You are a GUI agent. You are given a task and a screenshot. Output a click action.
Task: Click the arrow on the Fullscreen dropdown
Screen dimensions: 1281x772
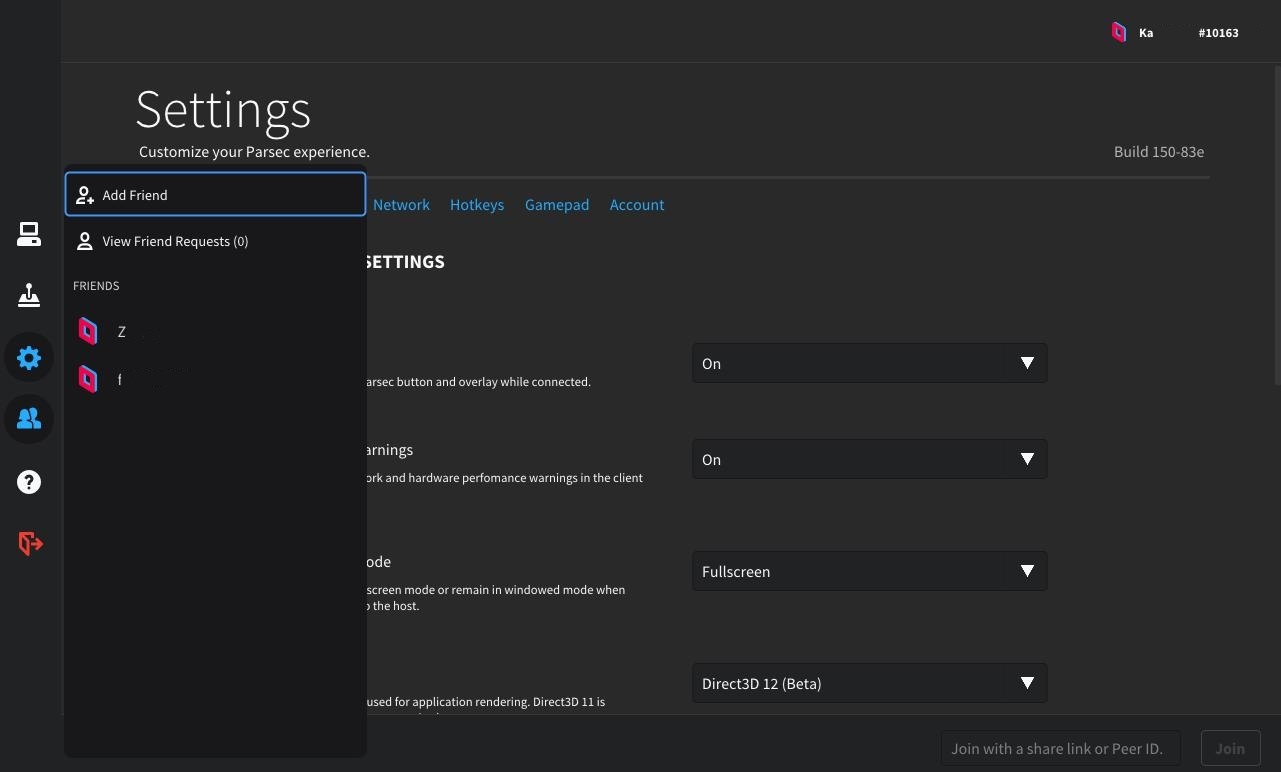pyautogui.click(x=1027, y=571)
